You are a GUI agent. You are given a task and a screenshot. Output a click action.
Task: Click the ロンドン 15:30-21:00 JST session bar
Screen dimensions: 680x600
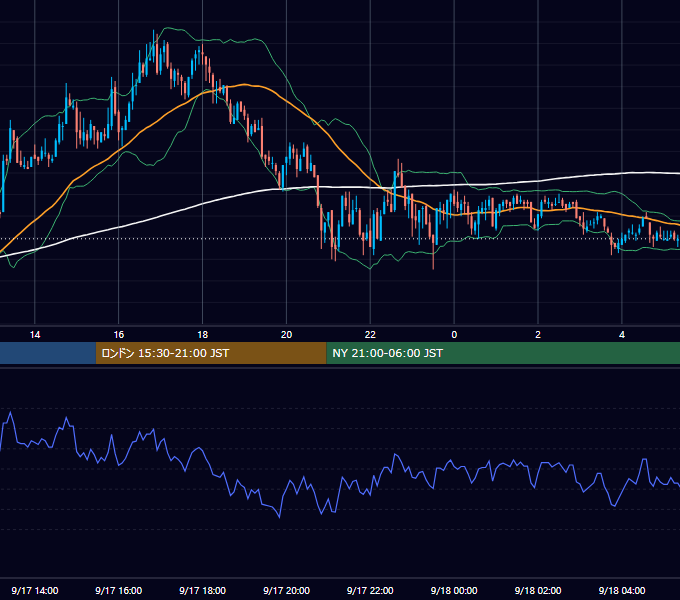(x=211, y=353)
